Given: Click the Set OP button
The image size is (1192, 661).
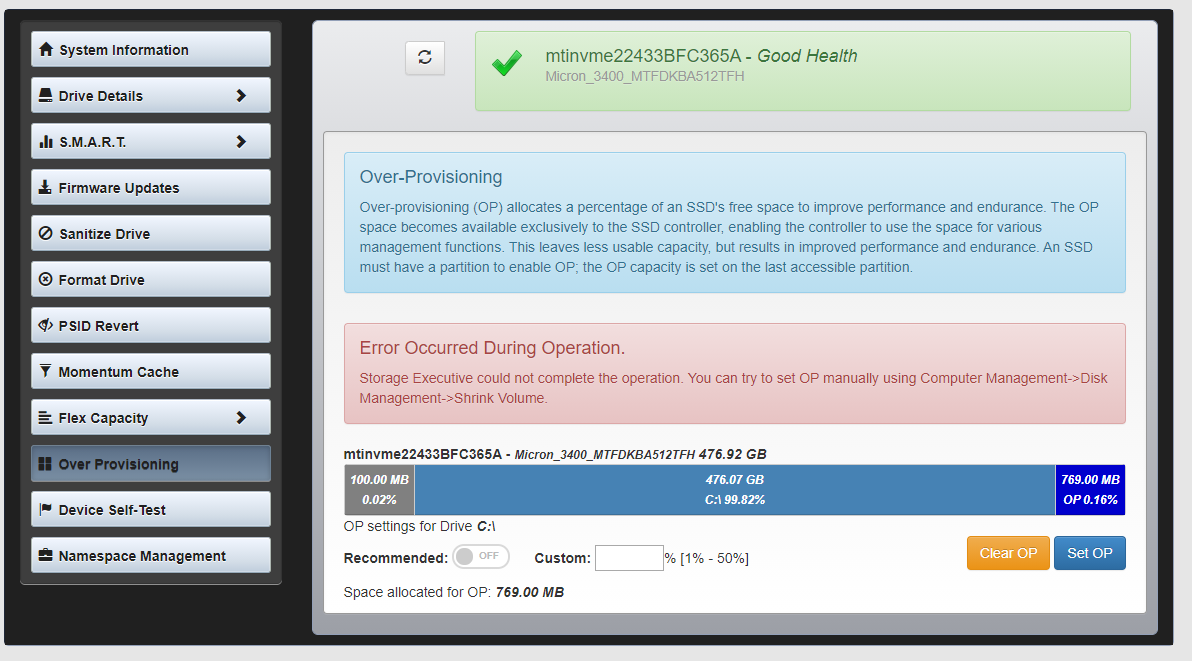Looking at the screenshot, I should pos(1089,553).
